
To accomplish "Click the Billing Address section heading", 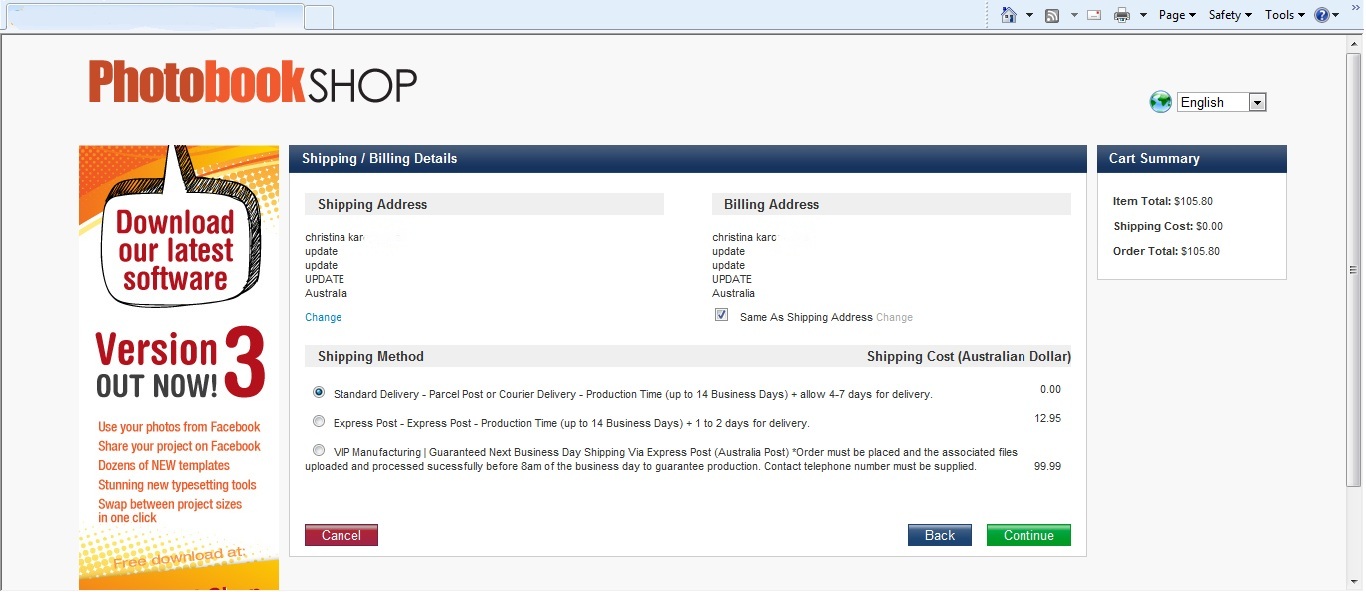I will click(771, 204).
